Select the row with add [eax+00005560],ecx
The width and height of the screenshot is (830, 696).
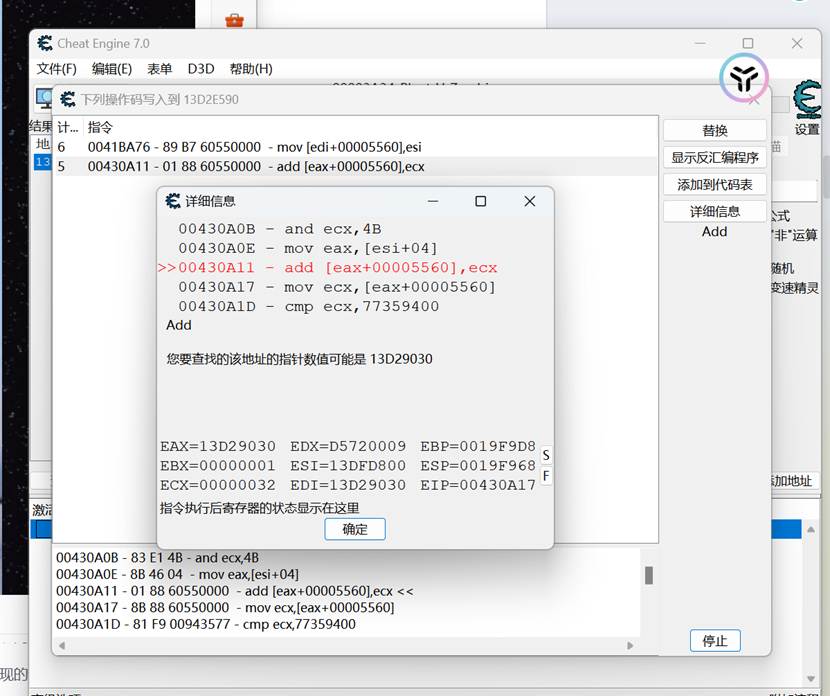pos(356,166)
